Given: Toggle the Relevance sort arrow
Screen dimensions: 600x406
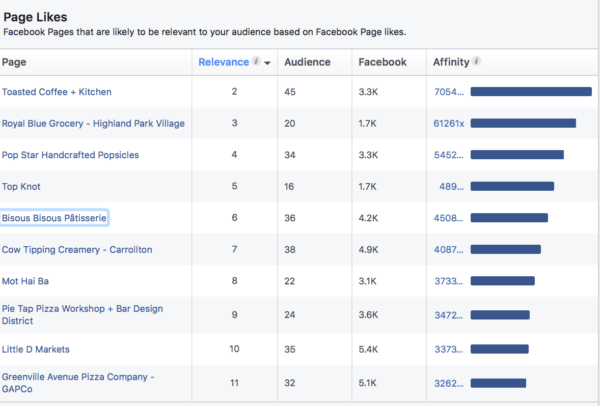Looking at the screenshot, I should [x=267, y=63].
